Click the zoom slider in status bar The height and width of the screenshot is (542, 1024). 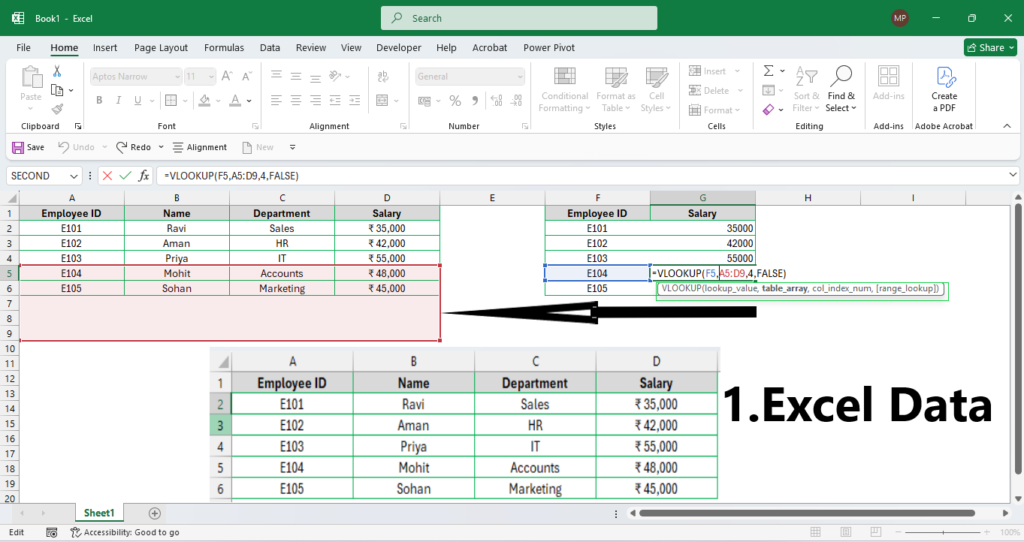click(942, 532)
